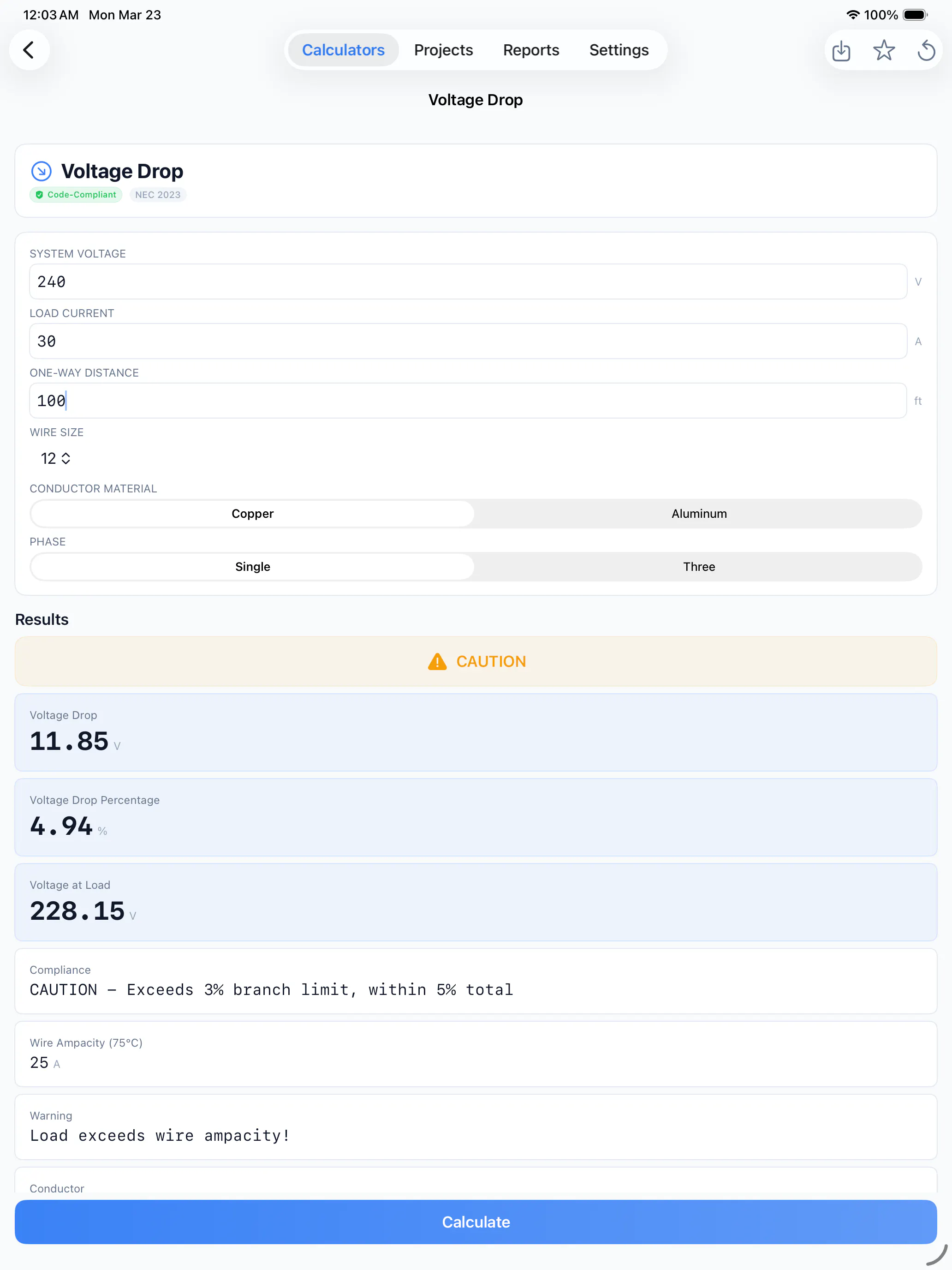Select Aluminum conductor material

[x=699, y=514]
